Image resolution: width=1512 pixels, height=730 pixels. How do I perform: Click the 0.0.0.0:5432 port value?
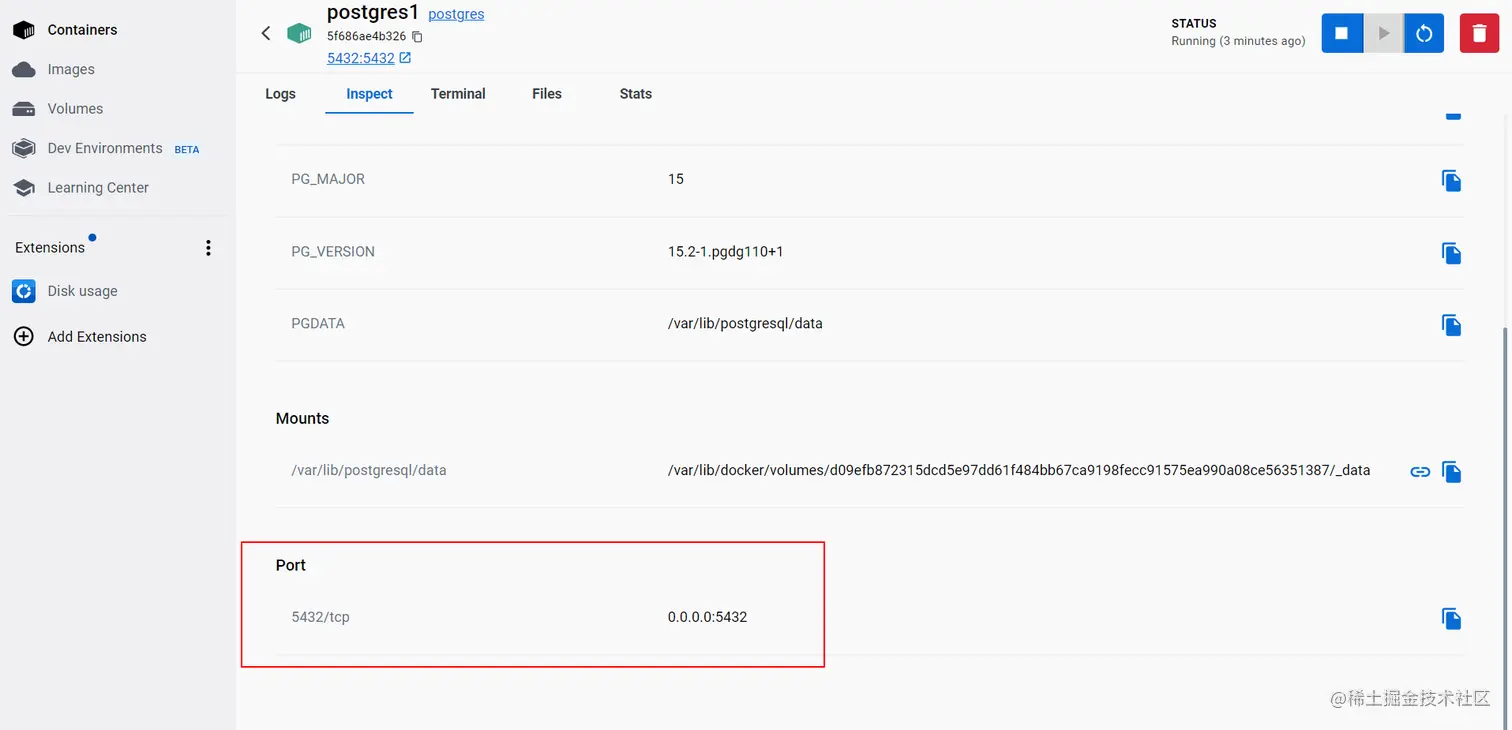(707, 617)
